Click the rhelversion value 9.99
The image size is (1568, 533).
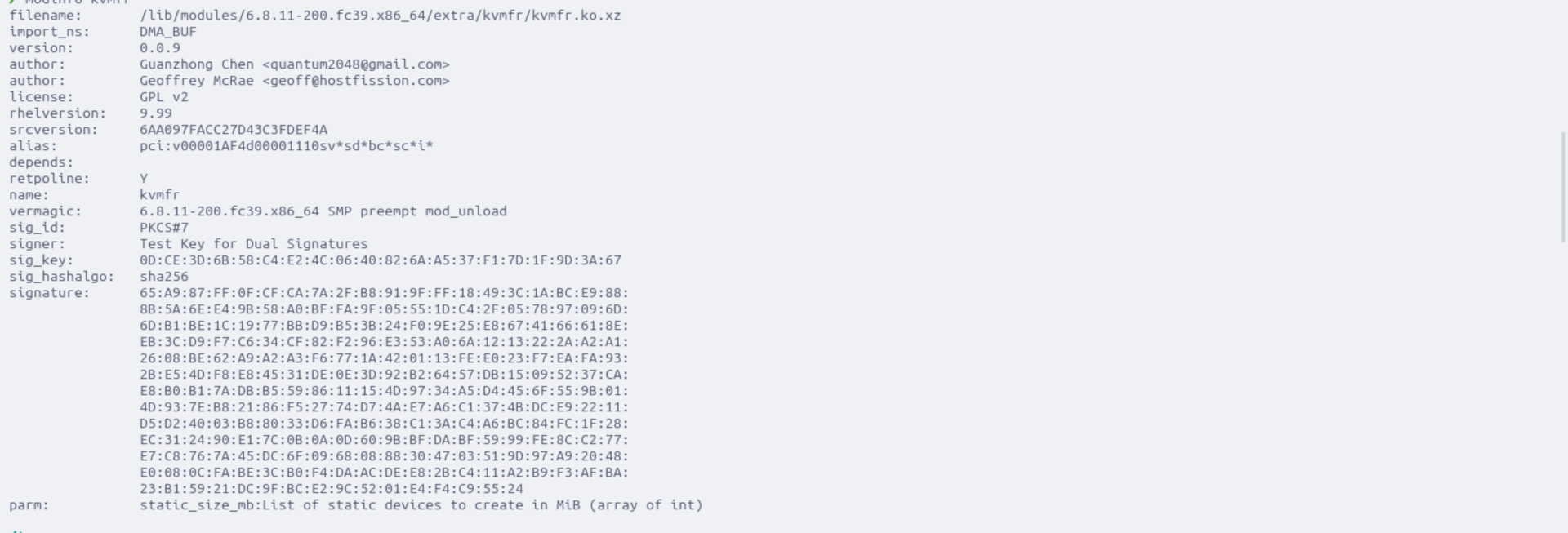(x=155, y=113)
